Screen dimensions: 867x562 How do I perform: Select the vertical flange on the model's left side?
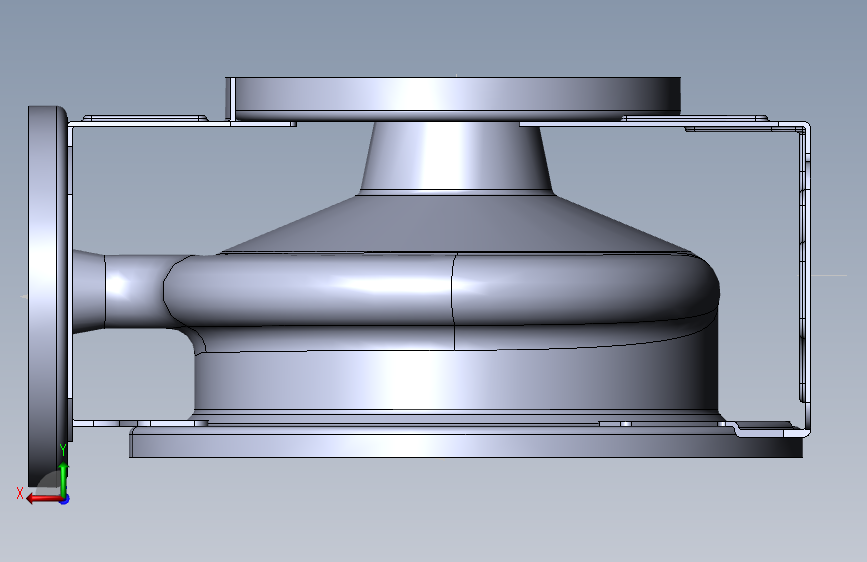pos(47,296)
